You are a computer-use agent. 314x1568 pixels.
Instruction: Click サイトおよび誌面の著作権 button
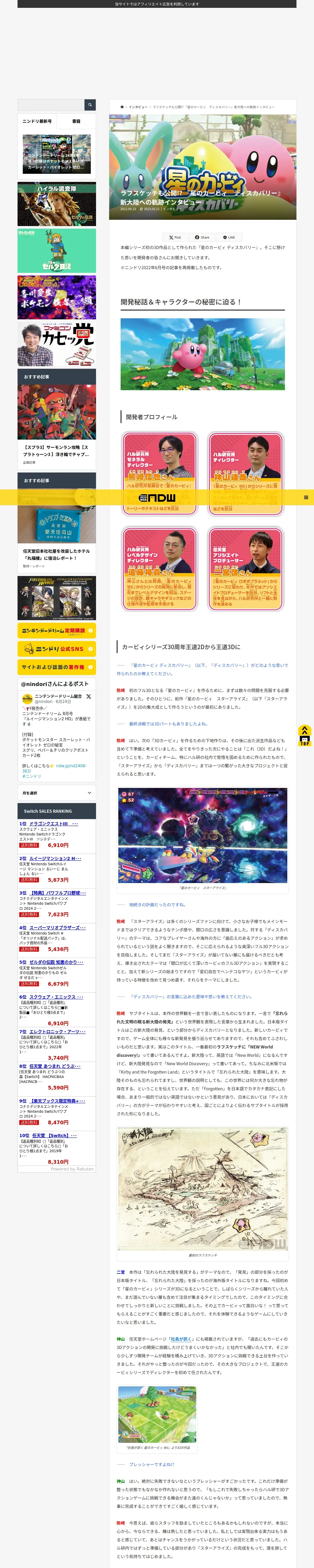point(57,667)
